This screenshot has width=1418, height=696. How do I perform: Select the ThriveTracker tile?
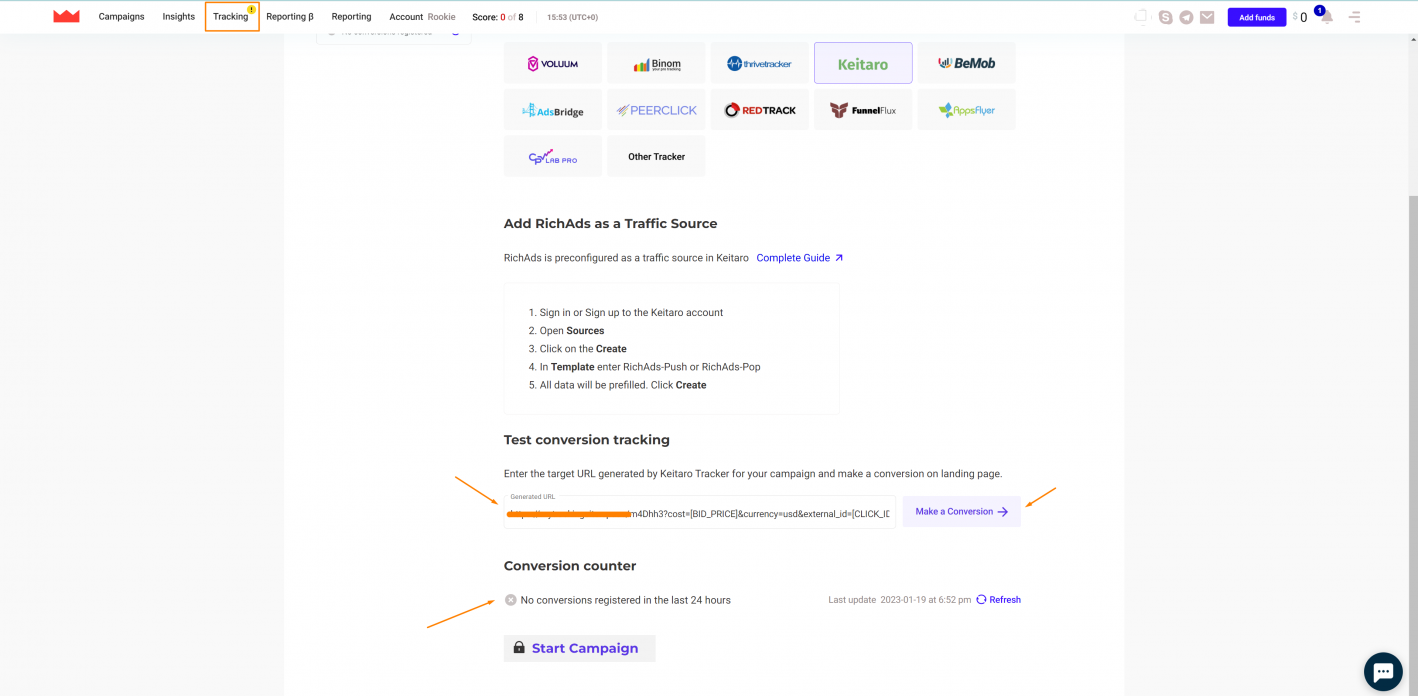pos(759,63)
